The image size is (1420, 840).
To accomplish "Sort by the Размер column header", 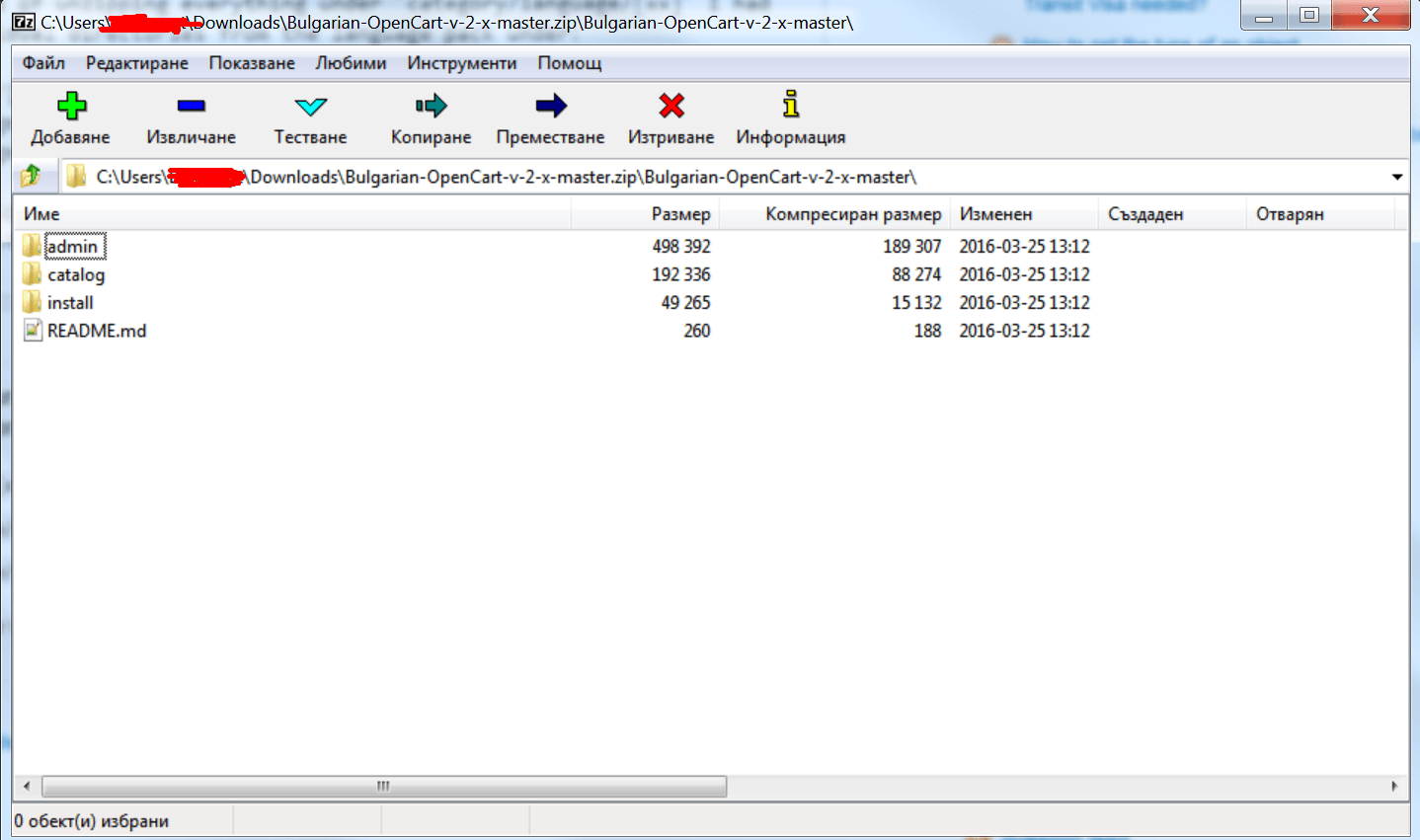I will pyautogui.click(x=680, y=214).
